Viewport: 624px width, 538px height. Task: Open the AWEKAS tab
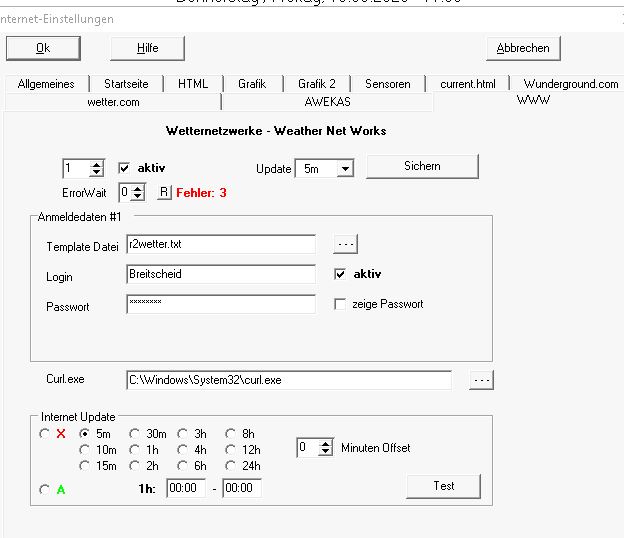coord(327,101)
